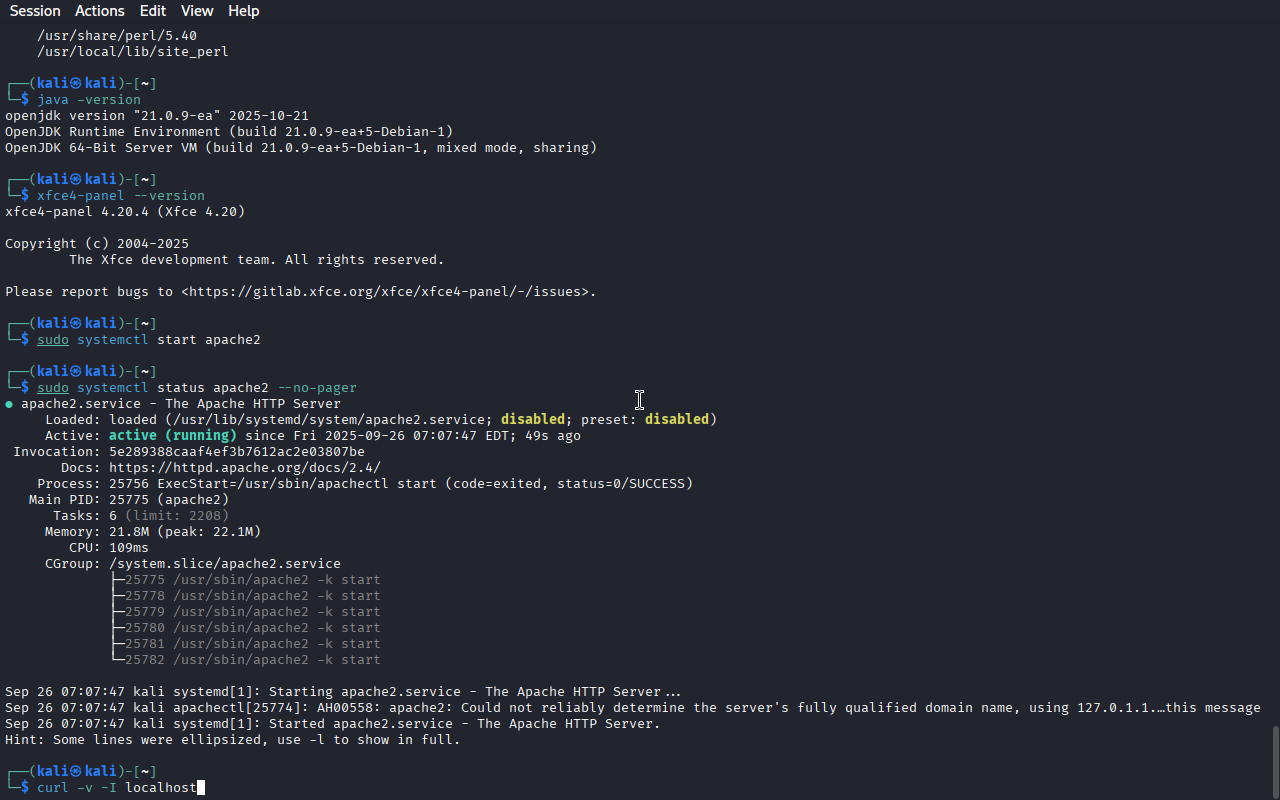Click the last process entry 25782 in CGroup tree
The width and height of the screenshot is (1280, 800).
(145, 660)
